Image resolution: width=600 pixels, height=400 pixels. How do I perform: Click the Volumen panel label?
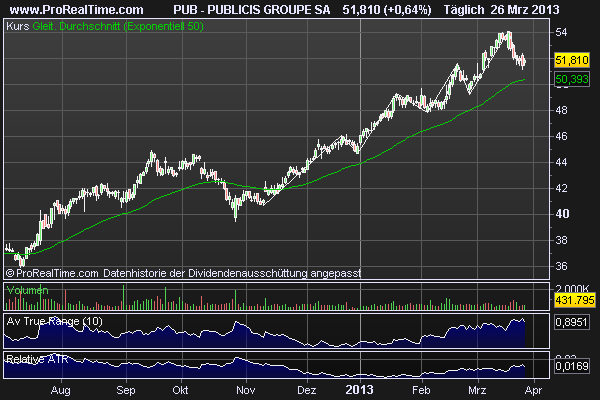(28, 291)
